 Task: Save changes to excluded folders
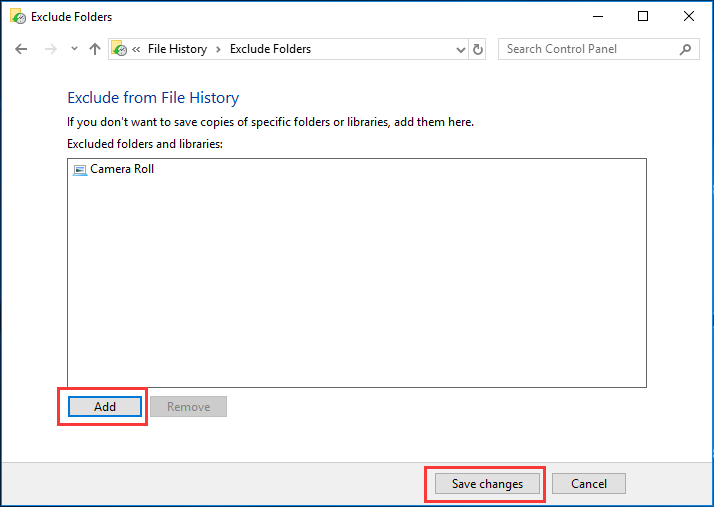click(x=487, y=484)
